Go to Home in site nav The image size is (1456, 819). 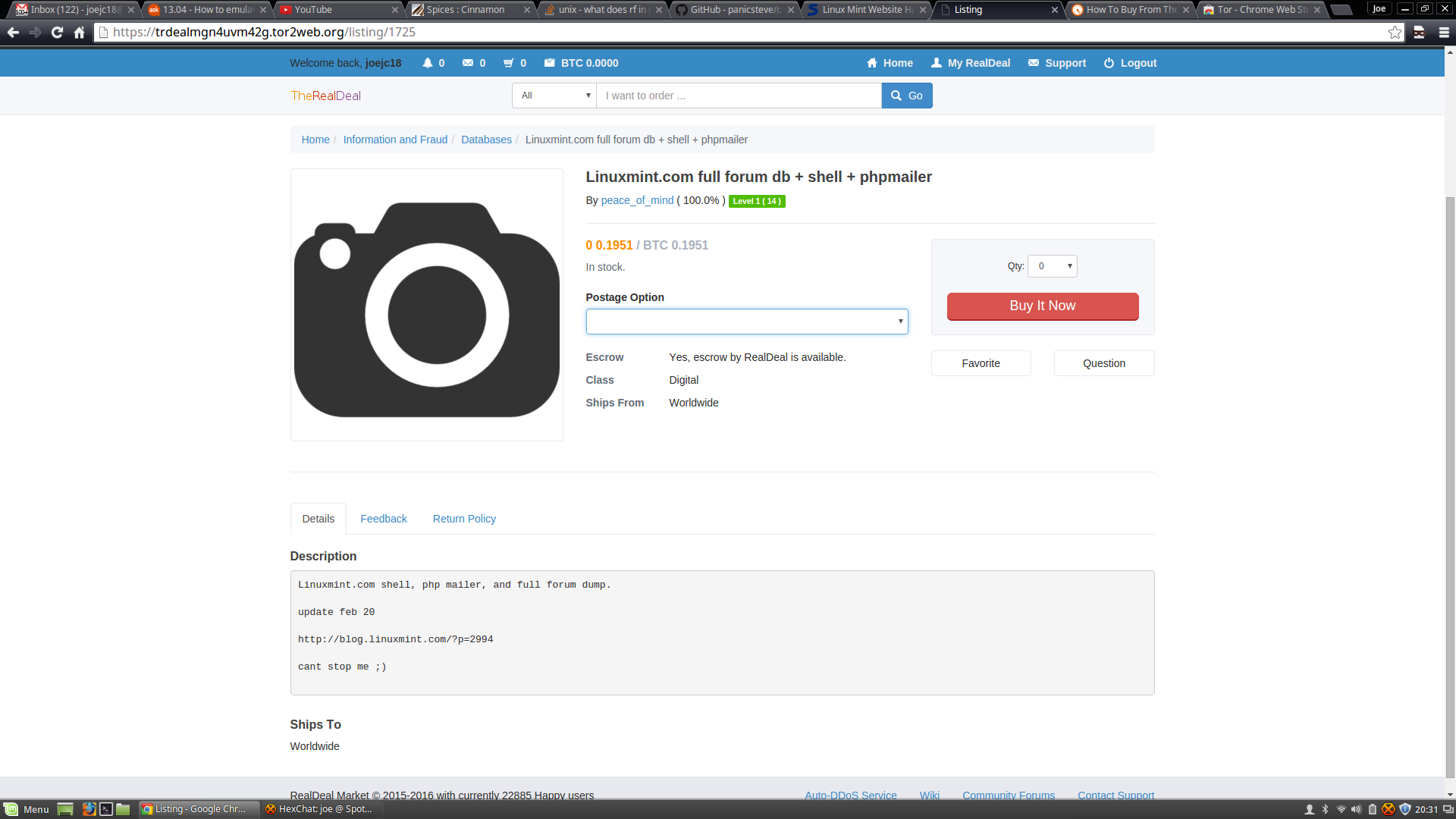point(890,63)
